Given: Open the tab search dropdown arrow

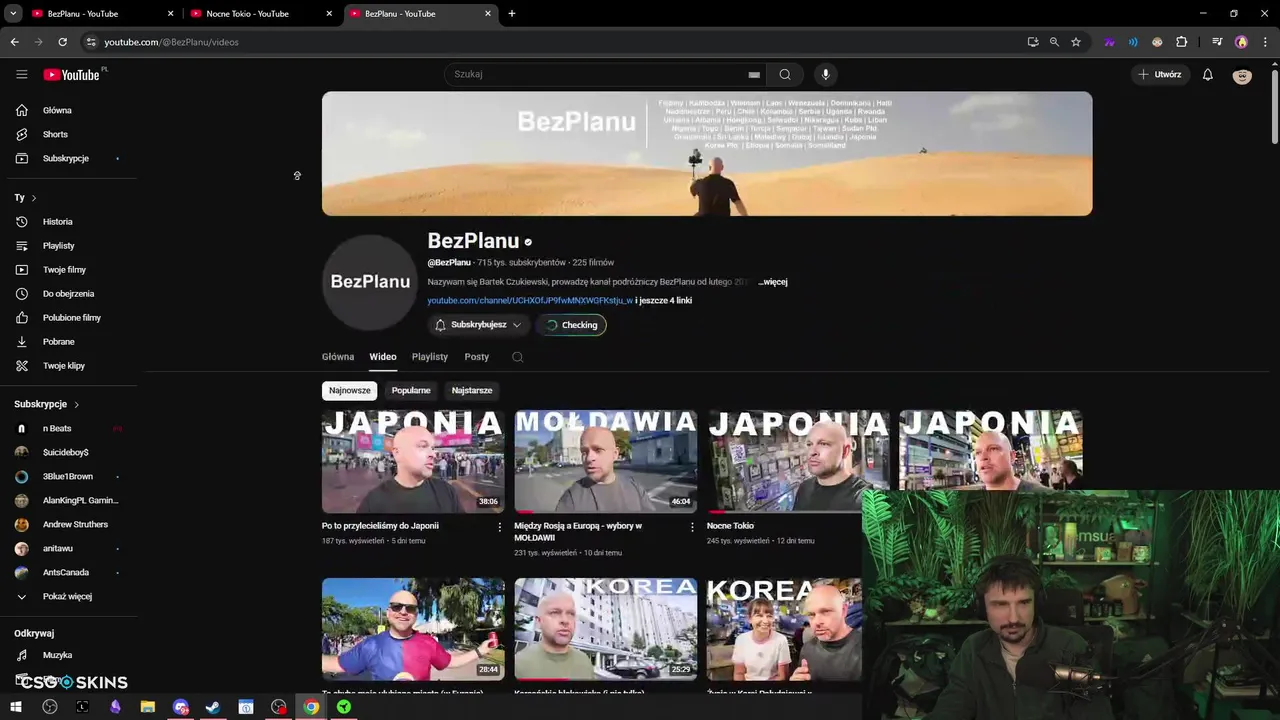Looking at the screenshot, I should (x=13, y=14).
